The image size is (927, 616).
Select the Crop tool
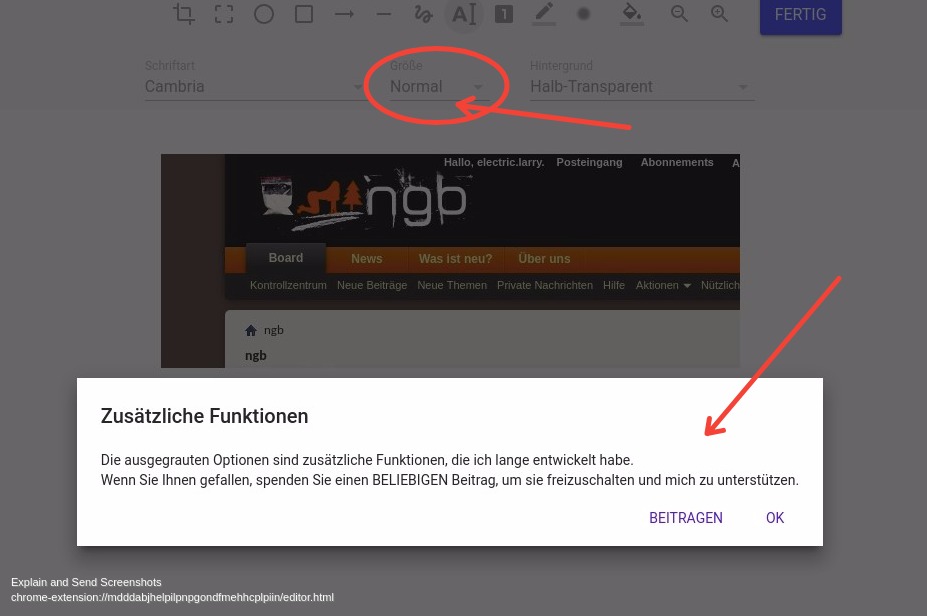(x=184, y=14)
